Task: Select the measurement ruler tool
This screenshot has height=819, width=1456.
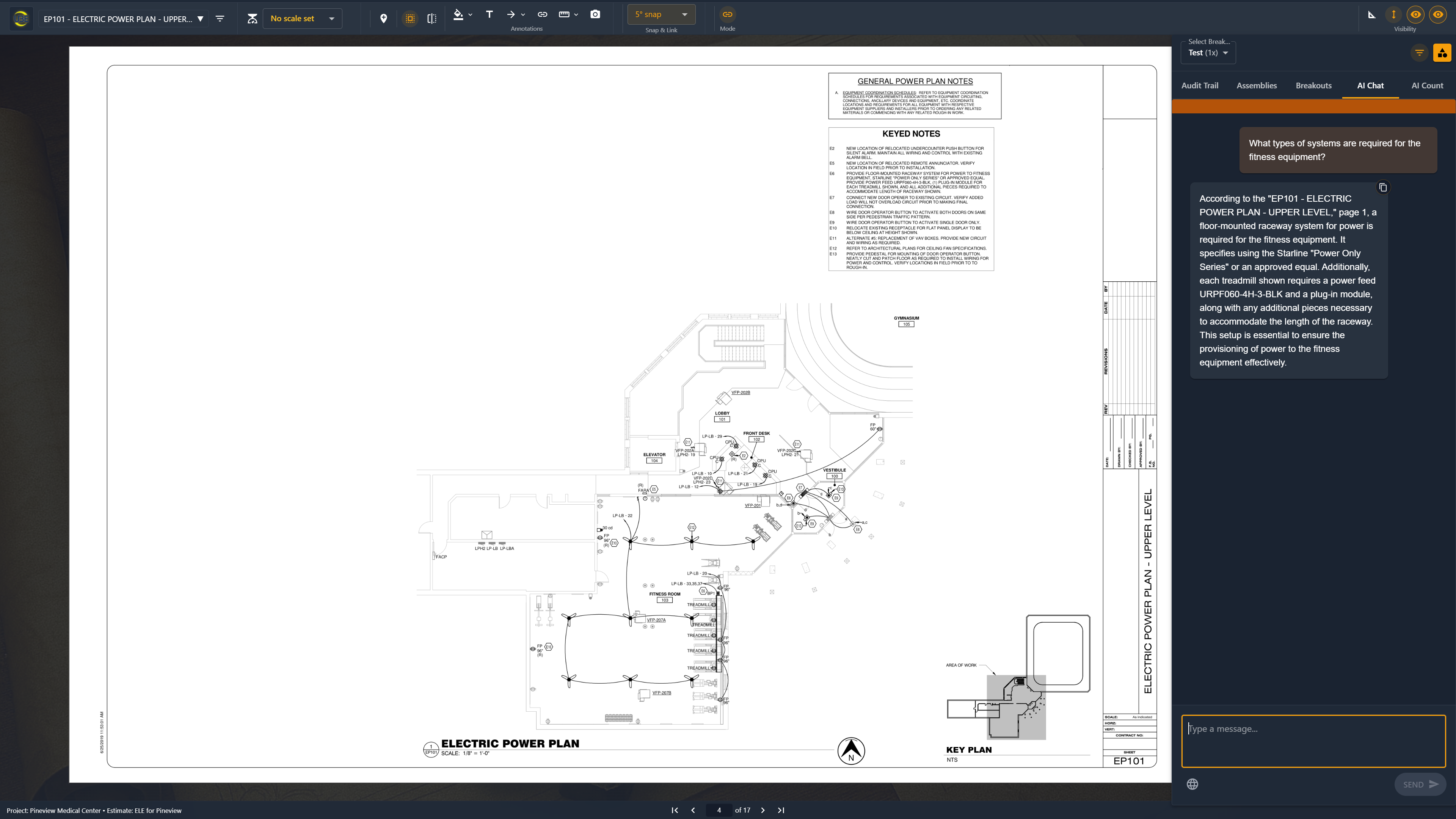Action: tap(565, 14)
